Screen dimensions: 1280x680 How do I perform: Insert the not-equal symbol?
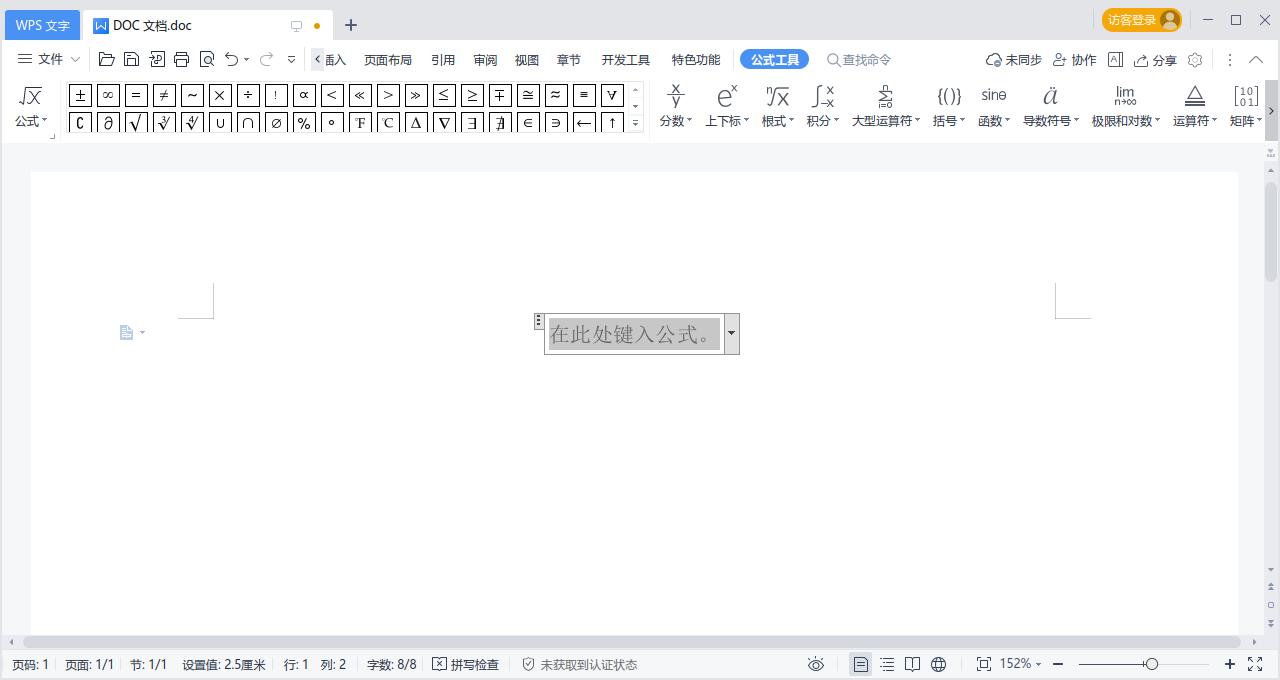tap(163, 95)
